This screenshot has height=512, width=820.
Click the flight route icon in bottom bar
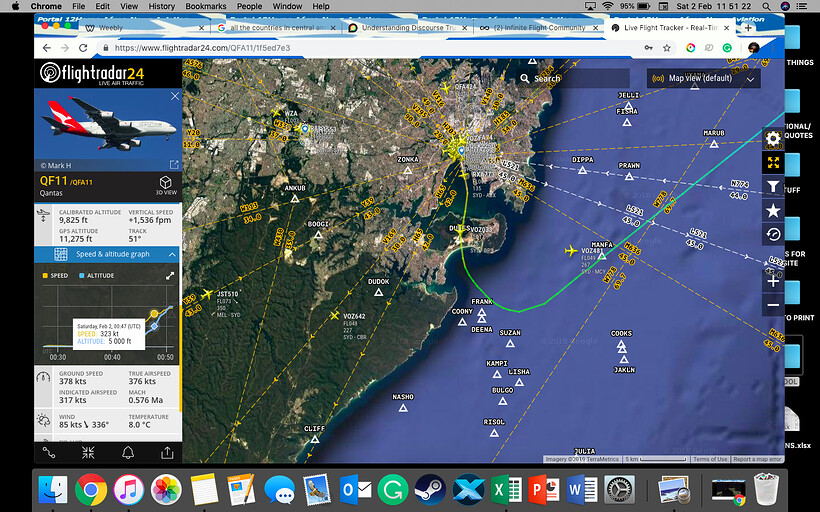49,453
